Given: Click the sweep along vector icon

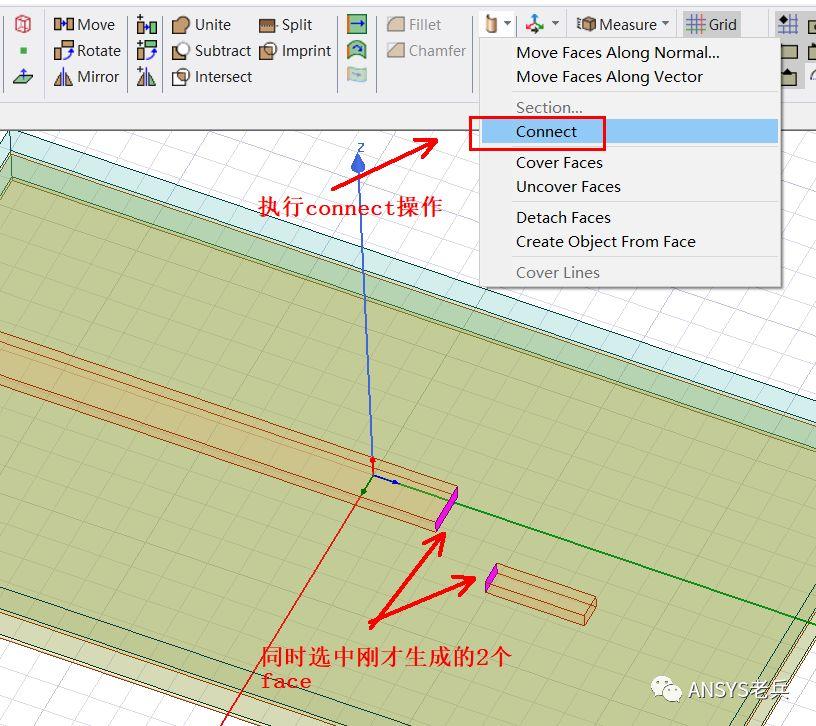Looking at the screenshot, I should pyautogui.click(x=356, y=24).
